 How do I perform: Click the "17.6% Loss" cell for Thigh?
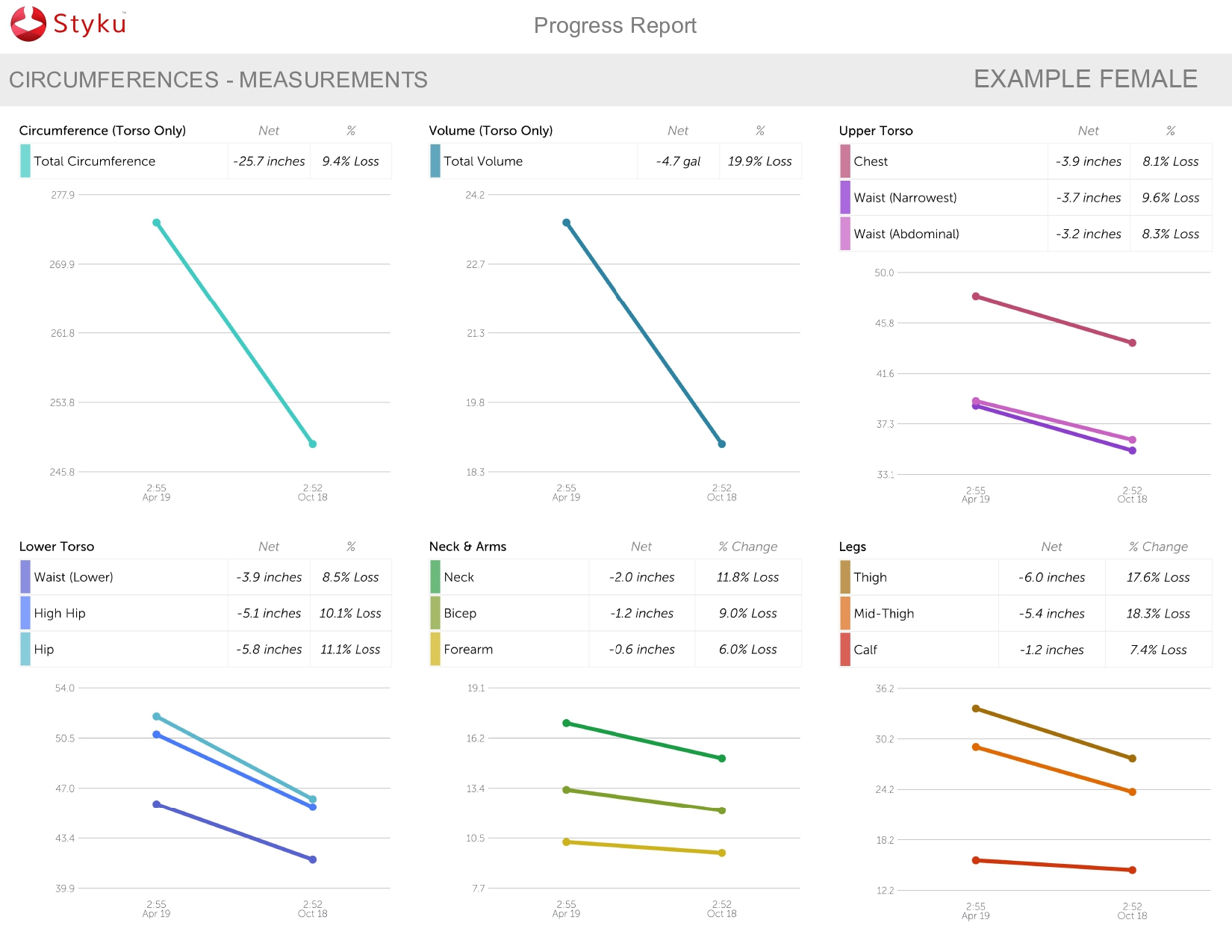point(1158,577)
